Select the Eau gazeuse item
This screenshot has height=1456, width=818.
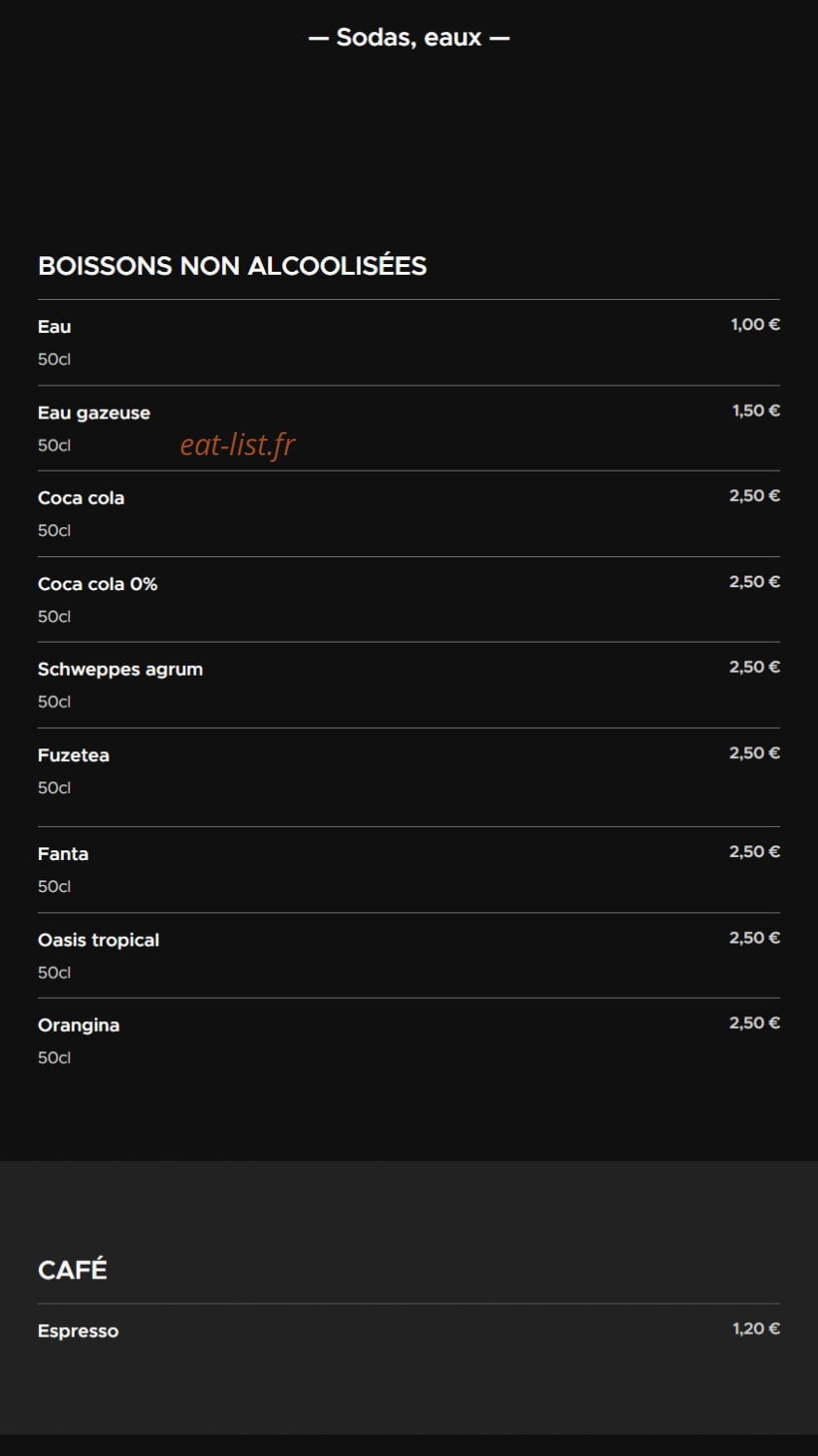(409, 428)
